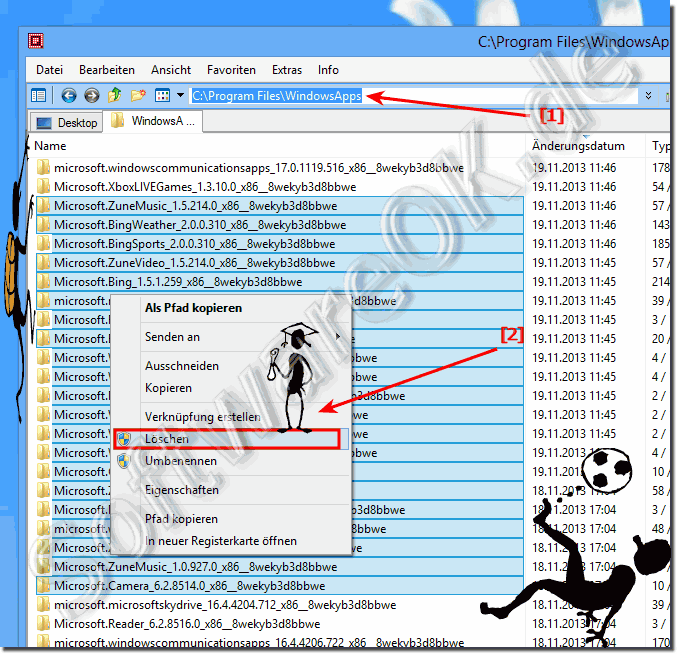The image size is (677, 654).
Task: Expand the view mode dropdown arrow
Action: pos(180,95)
